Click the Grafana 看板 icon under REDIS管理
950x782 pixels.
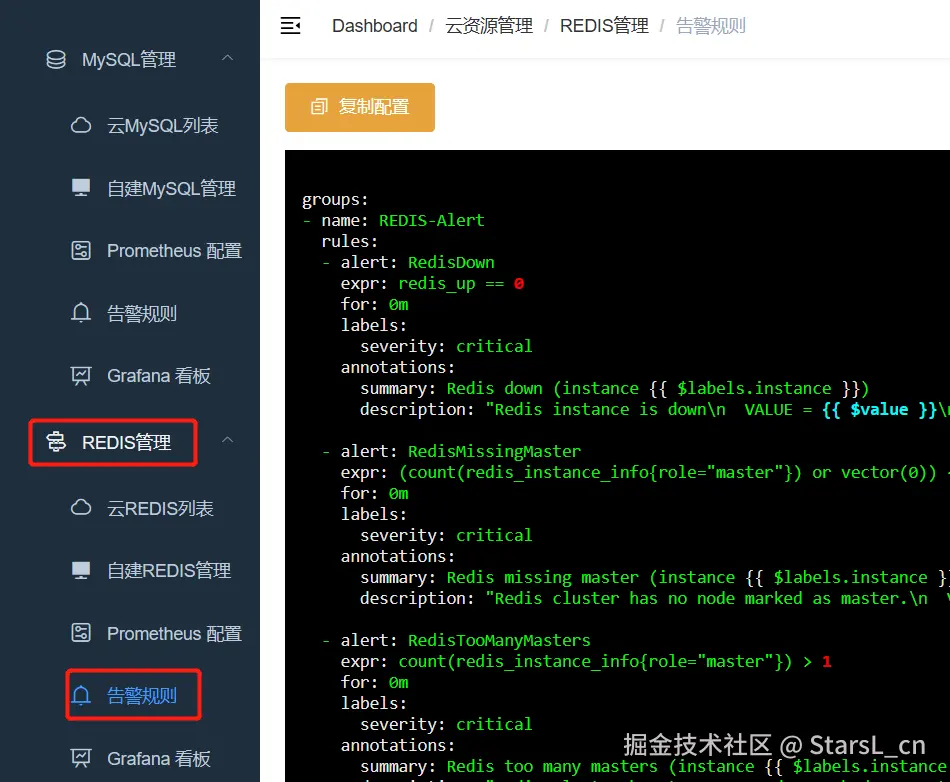[x=81, y=758]
